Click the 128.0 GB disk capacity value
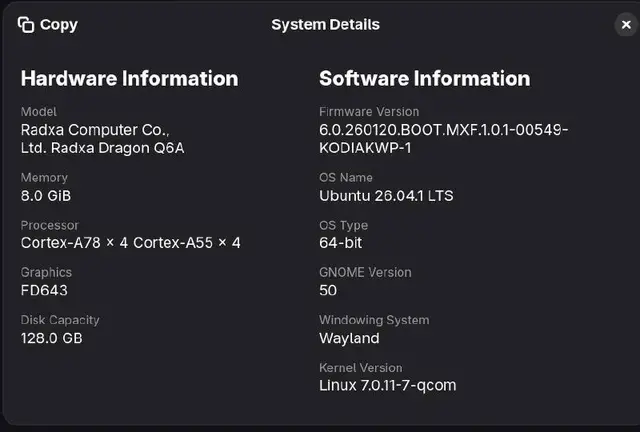The image size is (640, 432). point(51,338)
